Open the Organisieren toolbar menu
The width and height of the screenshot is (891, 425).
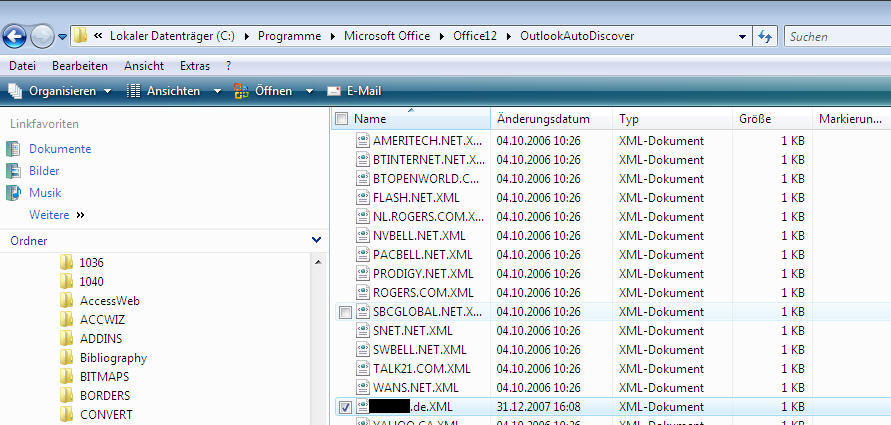pyautogui.click(x=60, y=91)
